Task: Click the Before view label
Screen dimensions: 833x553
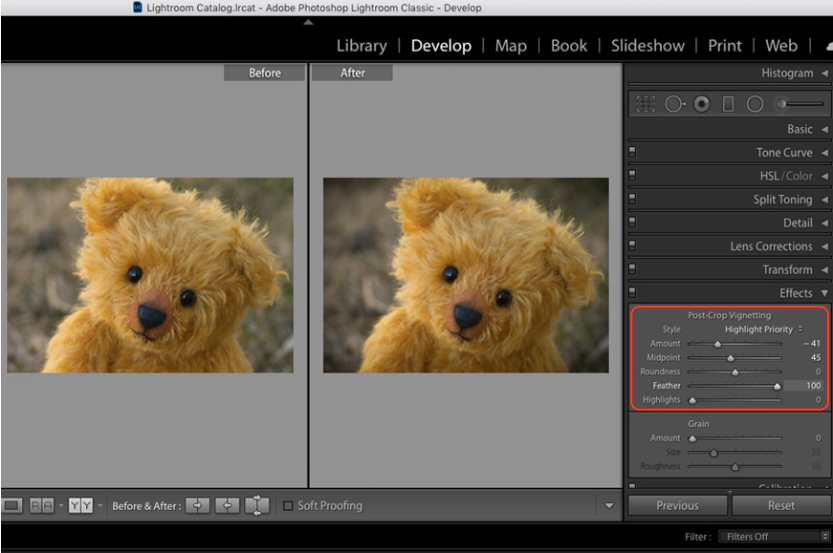Action: pyautogui.click(x=265, y=73)
